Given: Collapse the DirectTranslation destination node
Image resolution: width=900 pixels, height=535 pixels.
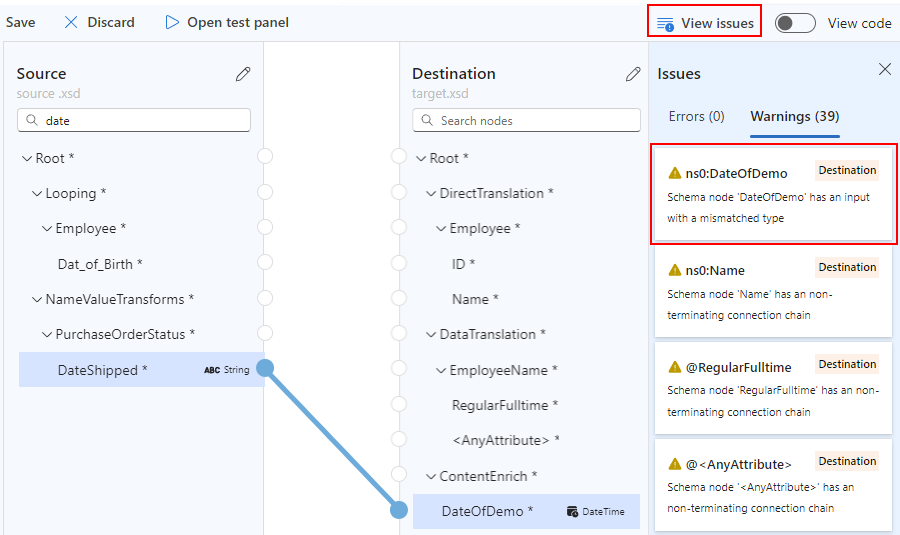Looking at the screenshot, I should pos(431,194).
